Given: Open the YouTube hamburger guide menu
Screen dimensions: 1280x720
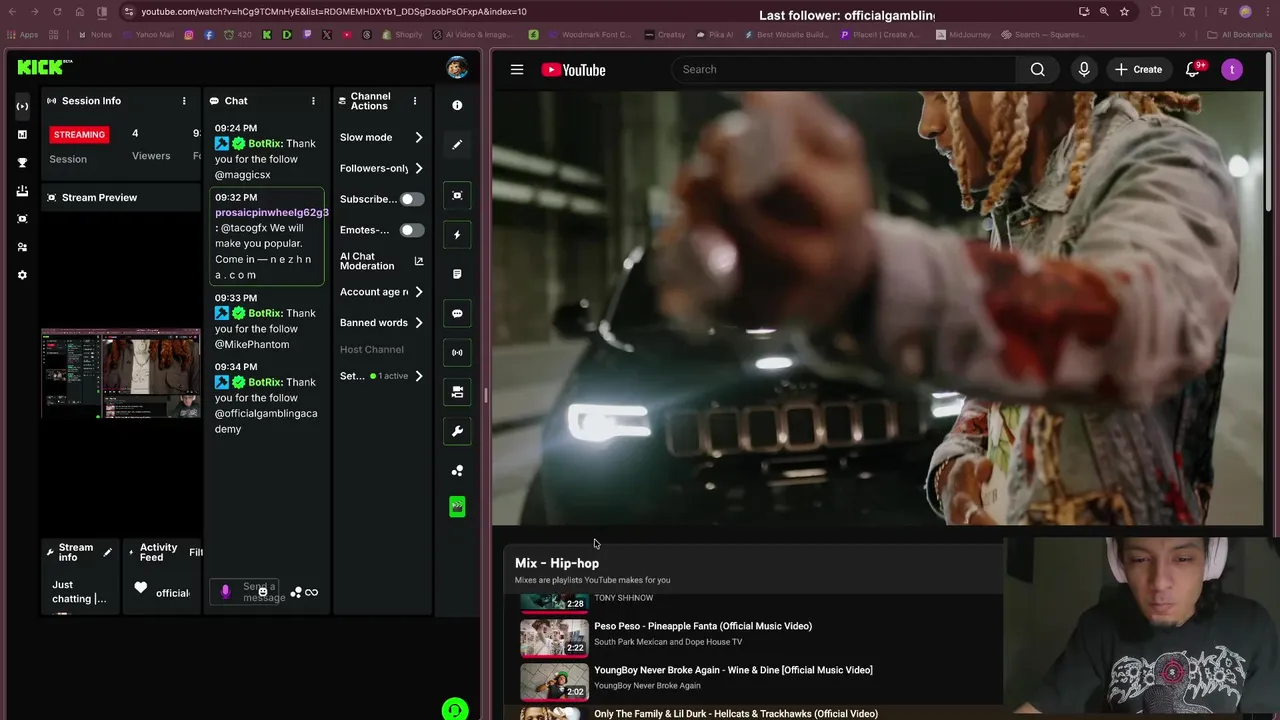Looking at the screenshot, I should [x=517, y=70].
